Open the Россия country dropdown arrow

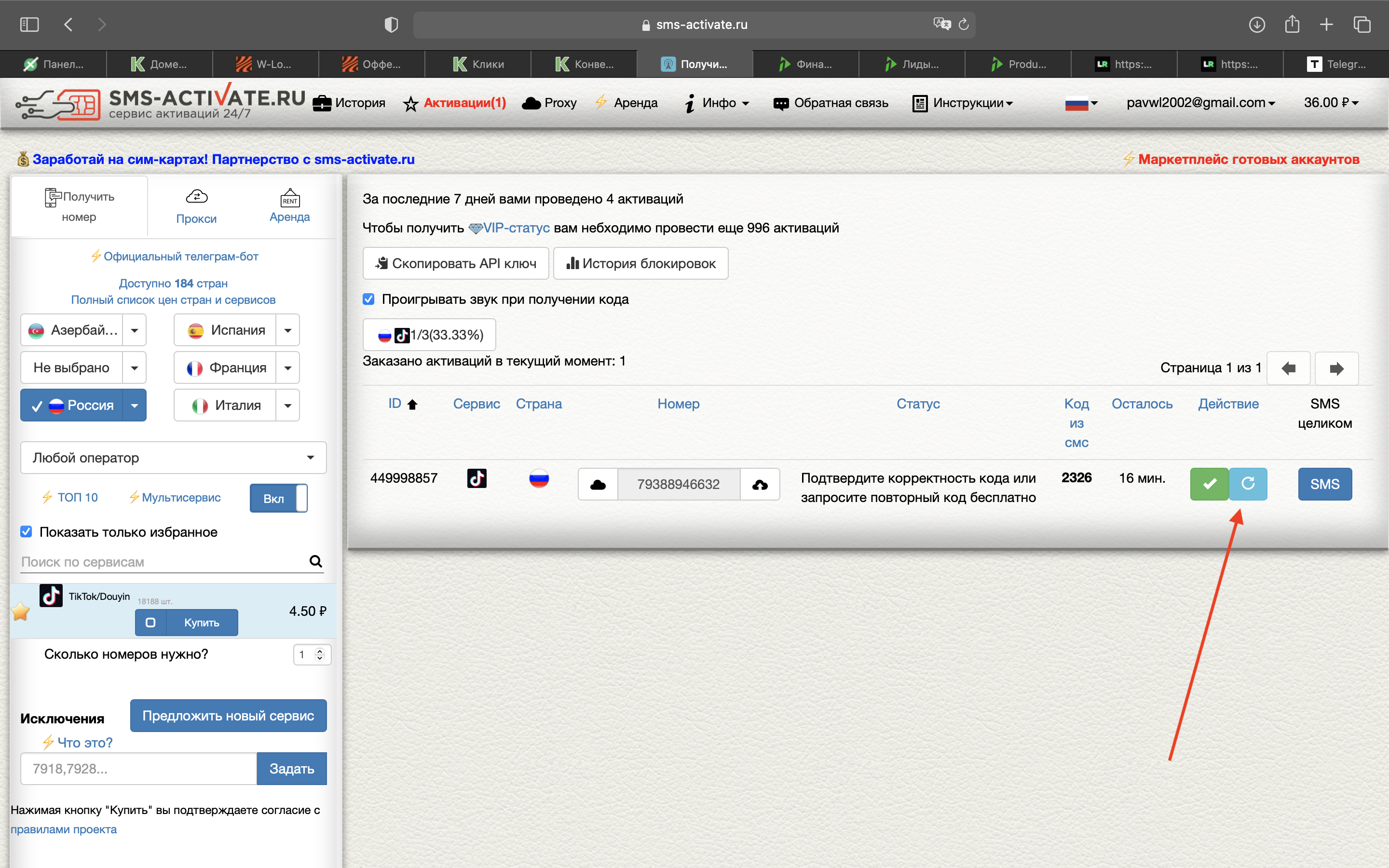click(134, 405)
